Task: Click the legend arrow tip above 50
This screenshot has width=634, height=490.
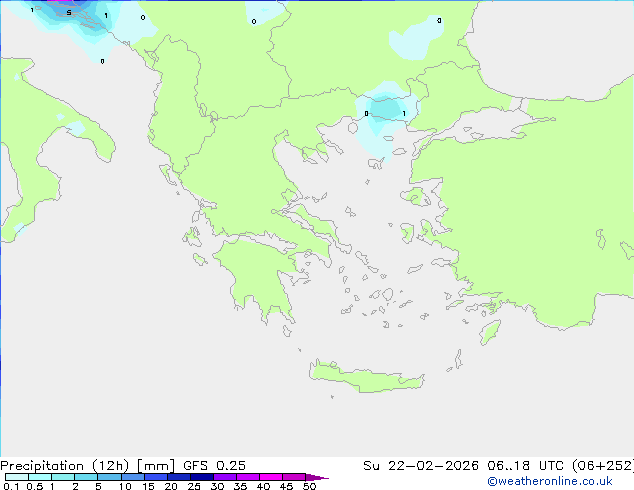Action: (x=317, y=477)
